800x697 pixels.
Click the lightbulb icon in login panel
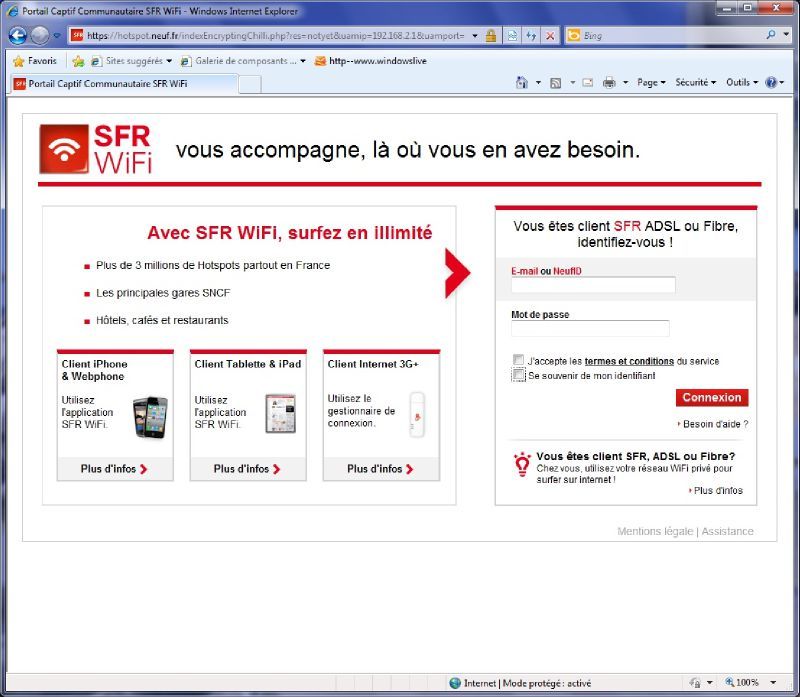click(x=522, y=464)
